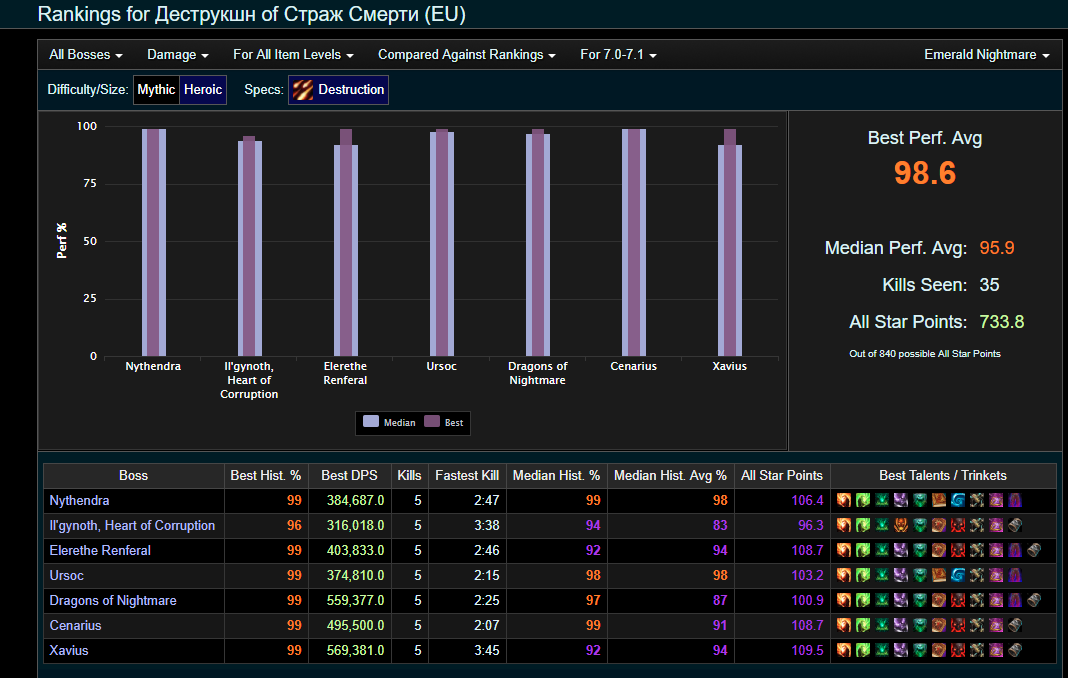Click Best DPS value 569,381.0
The width and height of the screenshot is (1068, 678).
[356, 650]
